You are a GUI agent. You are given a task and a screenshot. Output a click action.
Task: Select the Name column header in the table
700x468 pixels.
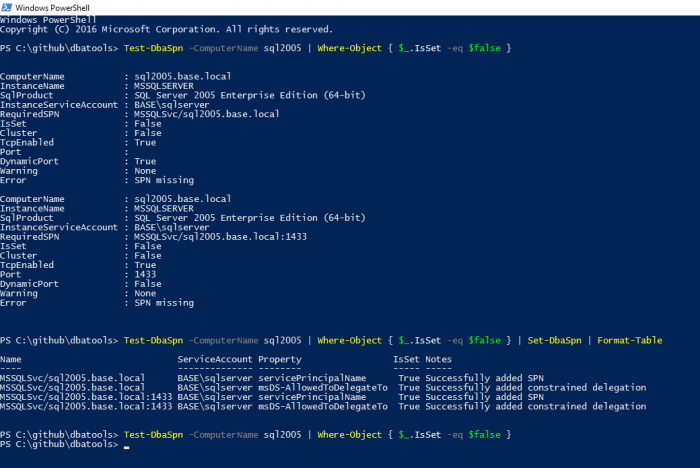[x=11, y=358]
